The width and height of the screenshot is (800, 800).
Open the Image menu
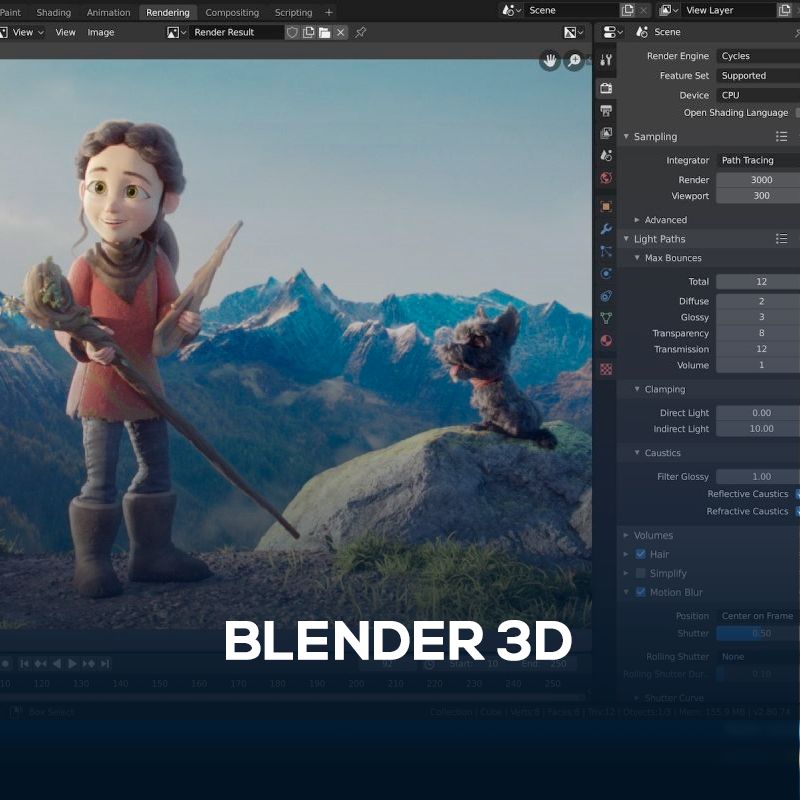click(101, 32)
